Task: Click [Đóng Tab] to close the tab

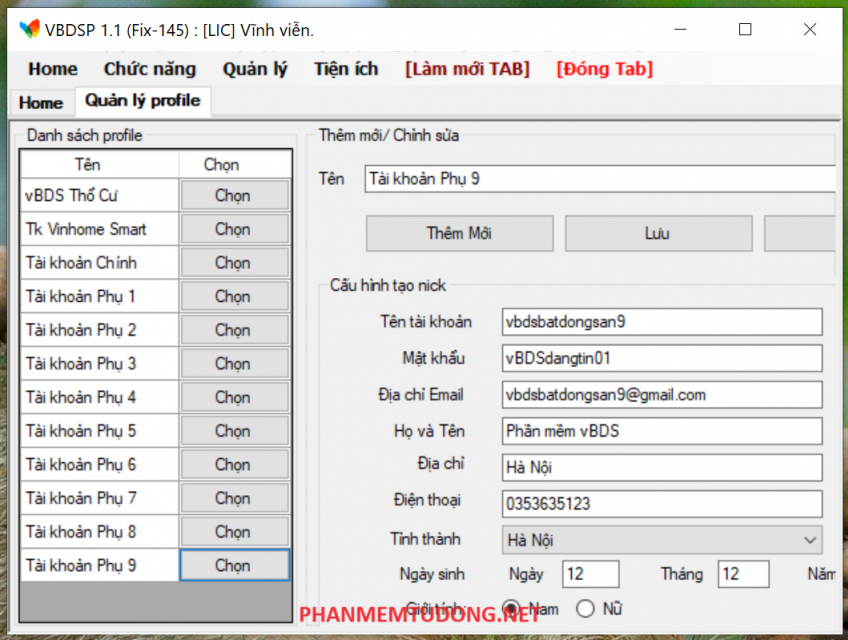Action: [603, 69]
